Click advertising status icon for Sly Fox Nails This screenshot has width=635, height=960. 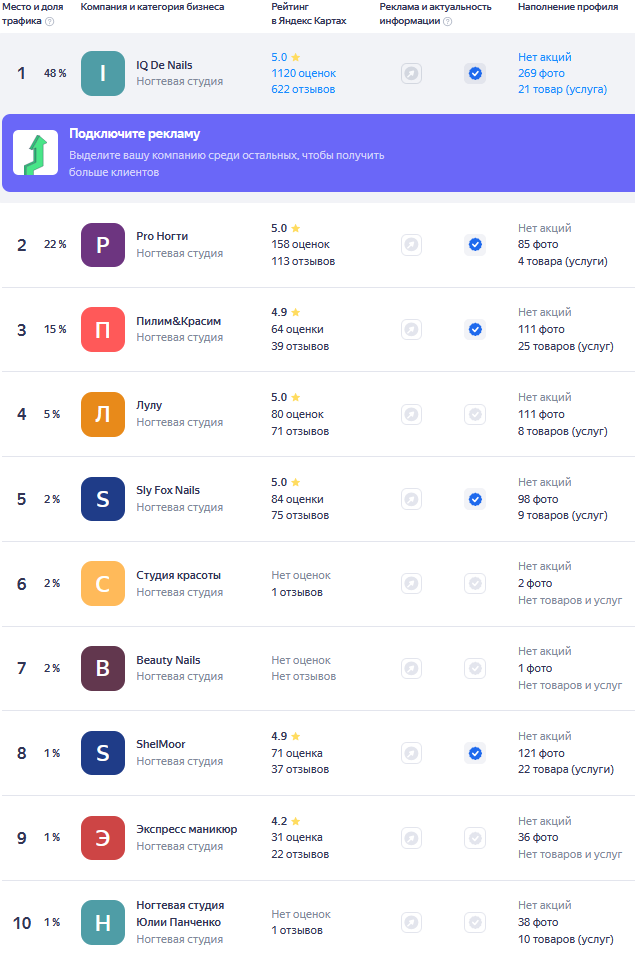tap(411, 499)
